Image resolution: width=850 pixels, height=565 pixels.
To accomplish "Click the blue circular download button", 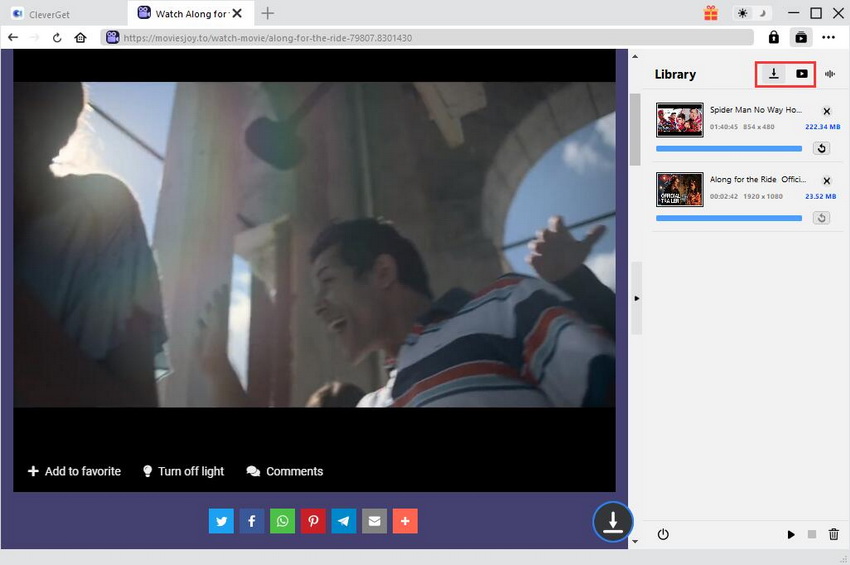I will [x=613, y=521].
